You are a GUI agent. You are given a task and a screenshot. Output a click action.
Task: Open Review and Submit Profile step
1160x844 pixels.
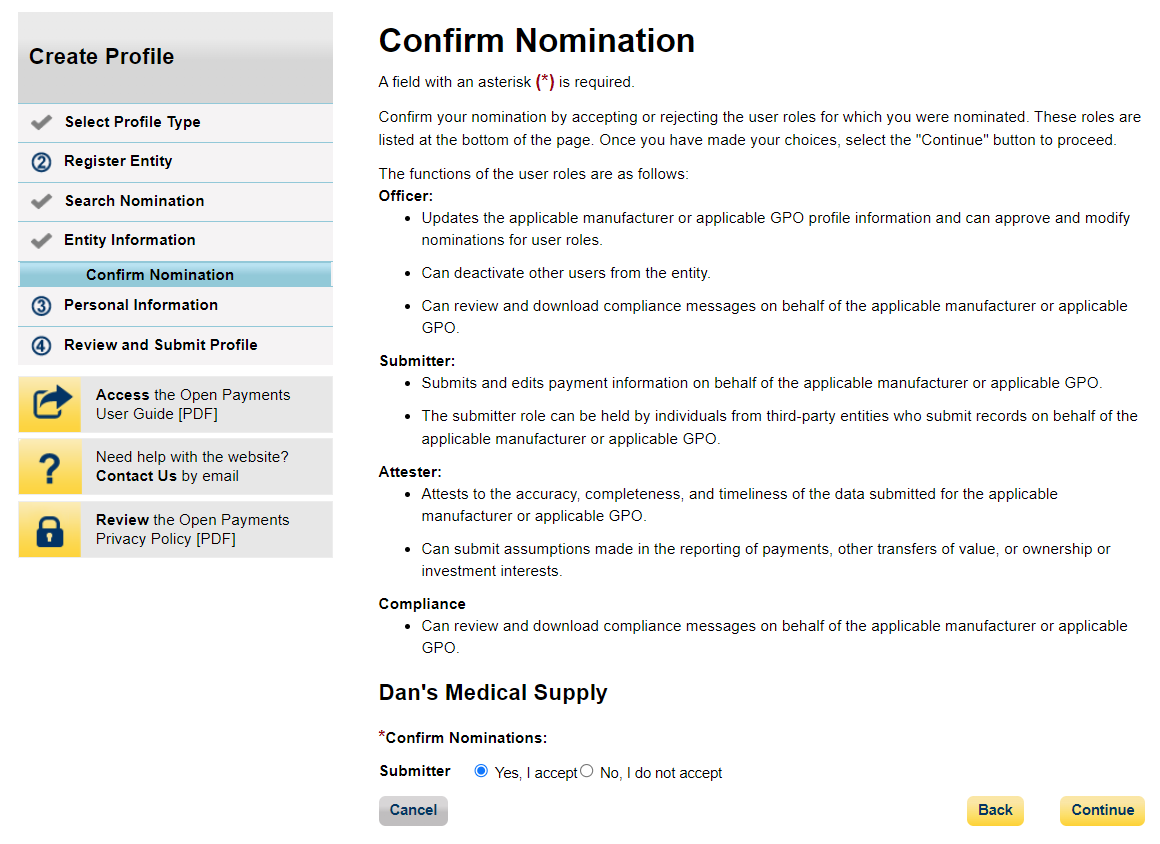(x=161, y=345)
